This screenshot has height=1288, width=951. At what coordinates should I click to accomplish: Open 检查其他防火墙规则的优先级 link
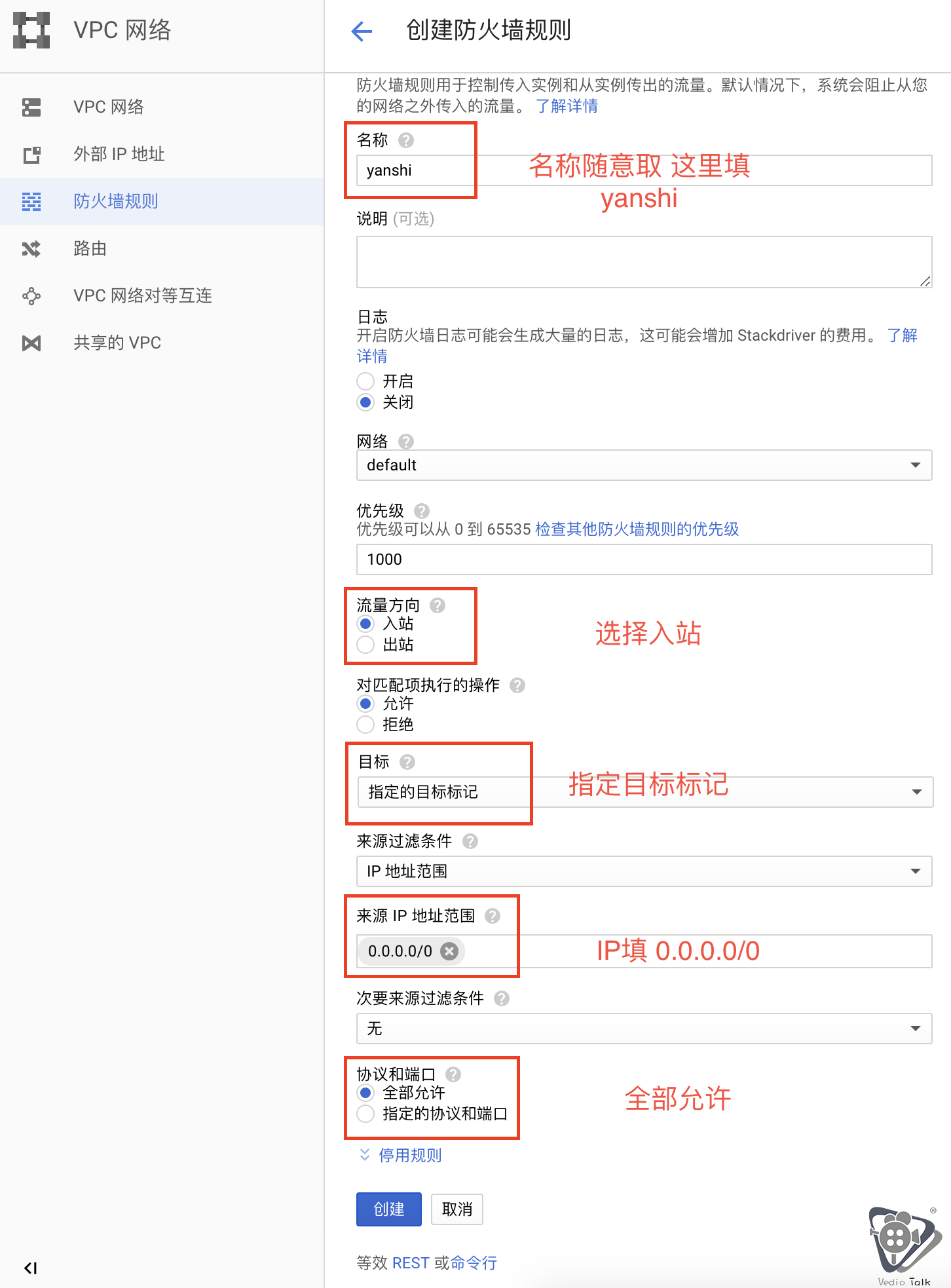pos(637,529)
